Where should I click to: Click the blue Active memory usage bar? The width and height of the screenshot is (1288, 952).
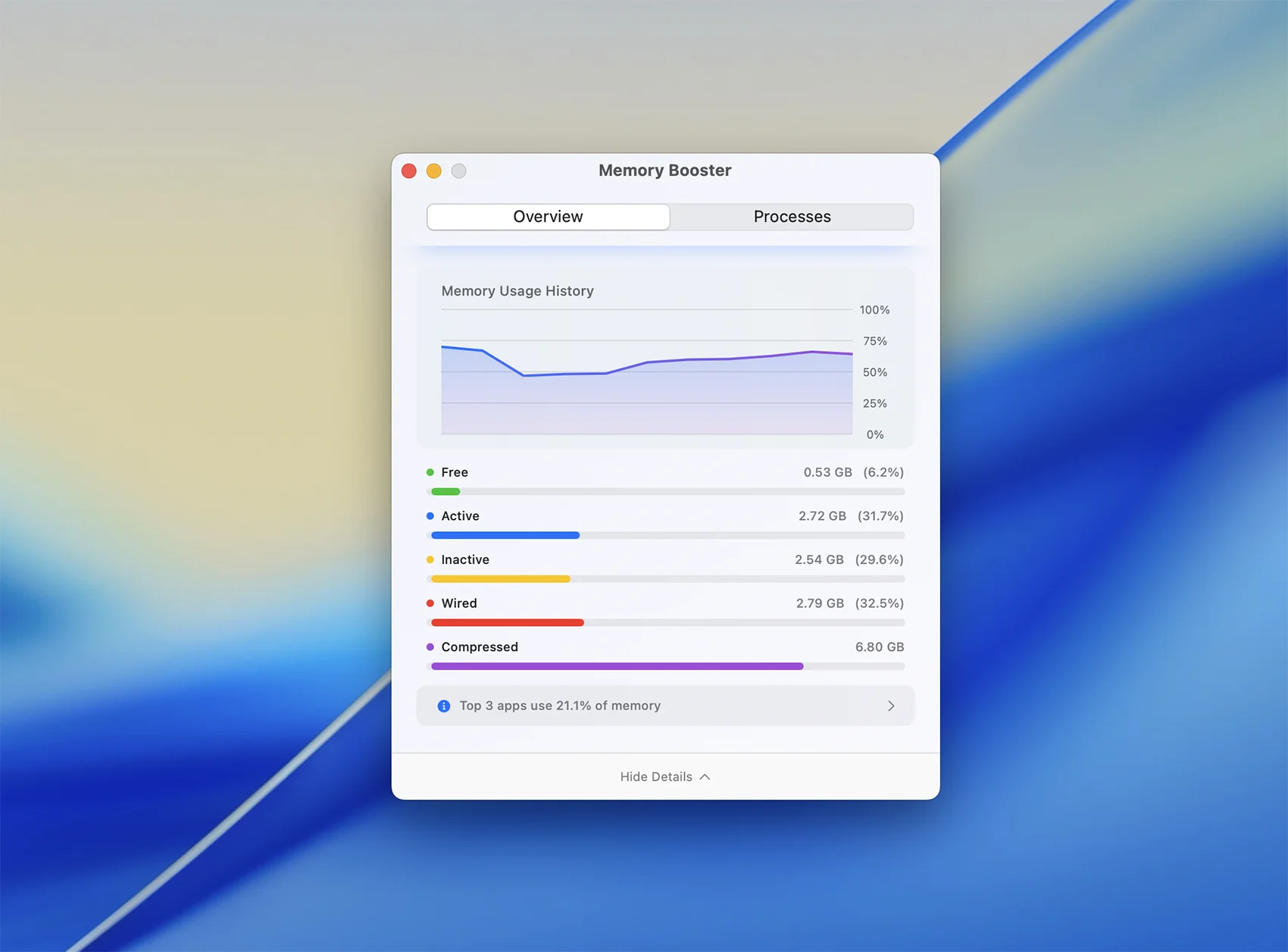coord(505,536)
